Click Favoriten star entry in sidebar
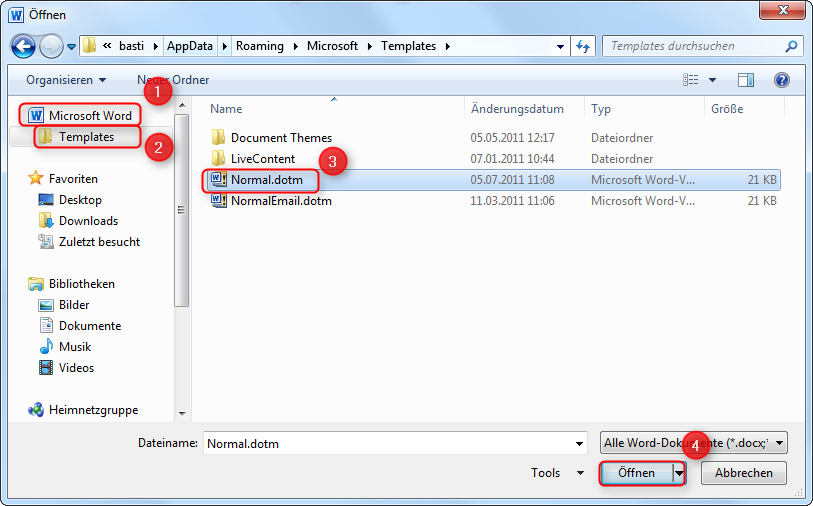The height and width of the screenshot is (506, 813). click(63, 179)
